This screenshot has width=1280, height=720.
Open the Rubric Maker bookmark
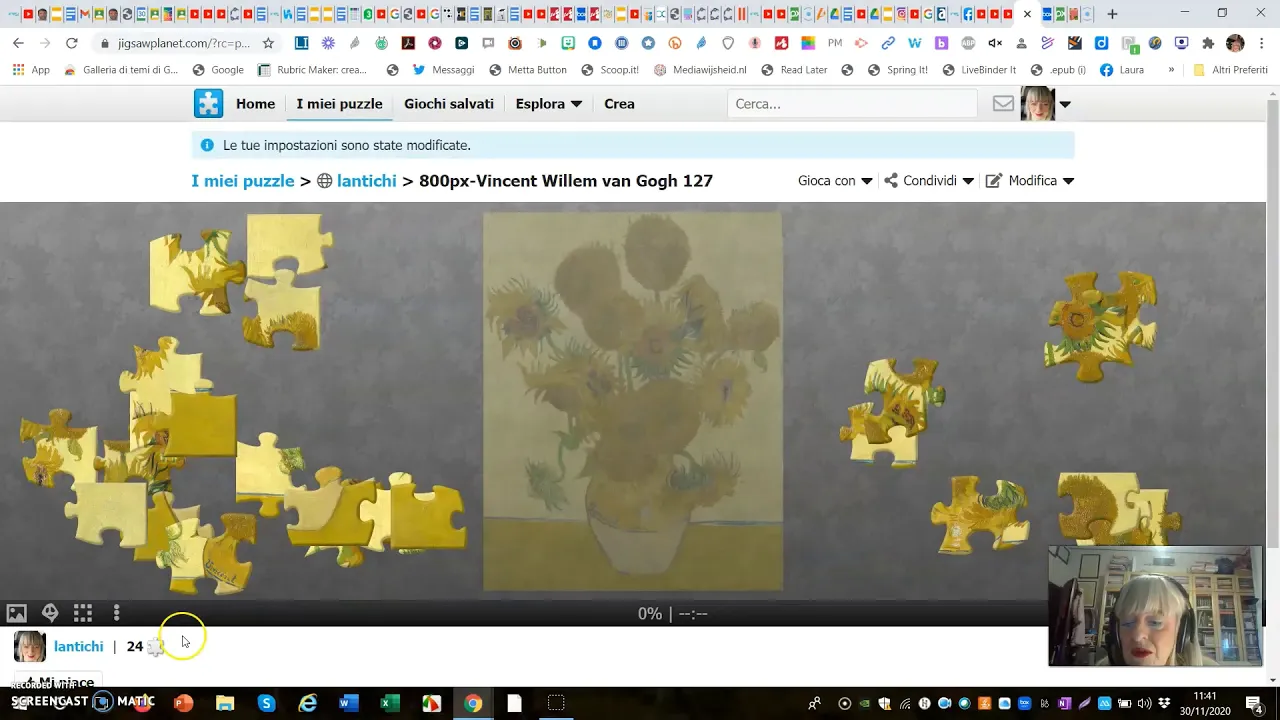coord(312,70)
